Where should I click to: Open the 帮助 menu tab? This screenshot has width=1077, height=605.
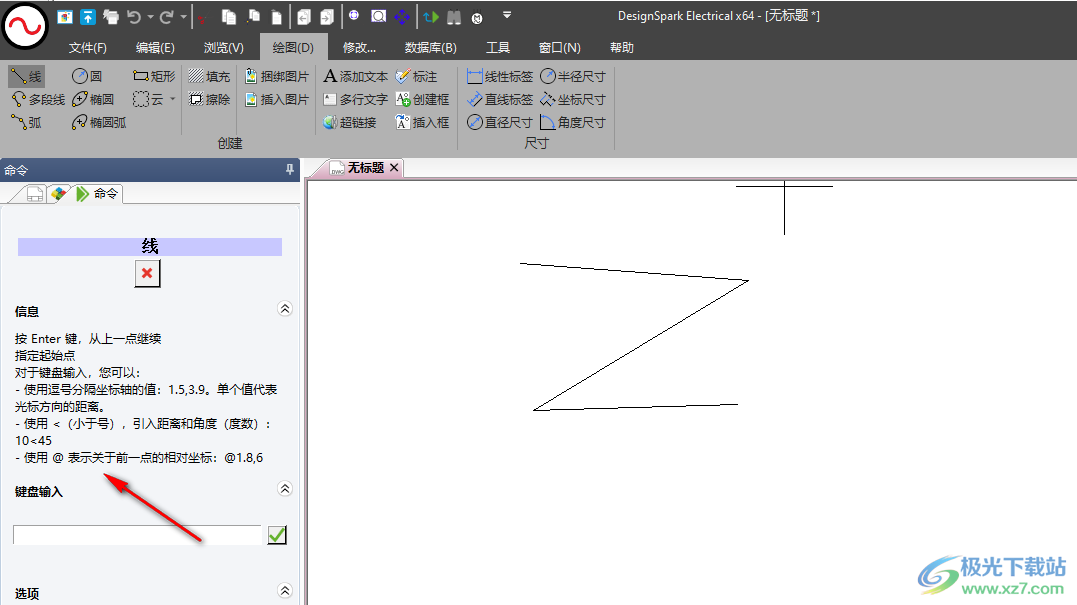[x=622, y=47]
